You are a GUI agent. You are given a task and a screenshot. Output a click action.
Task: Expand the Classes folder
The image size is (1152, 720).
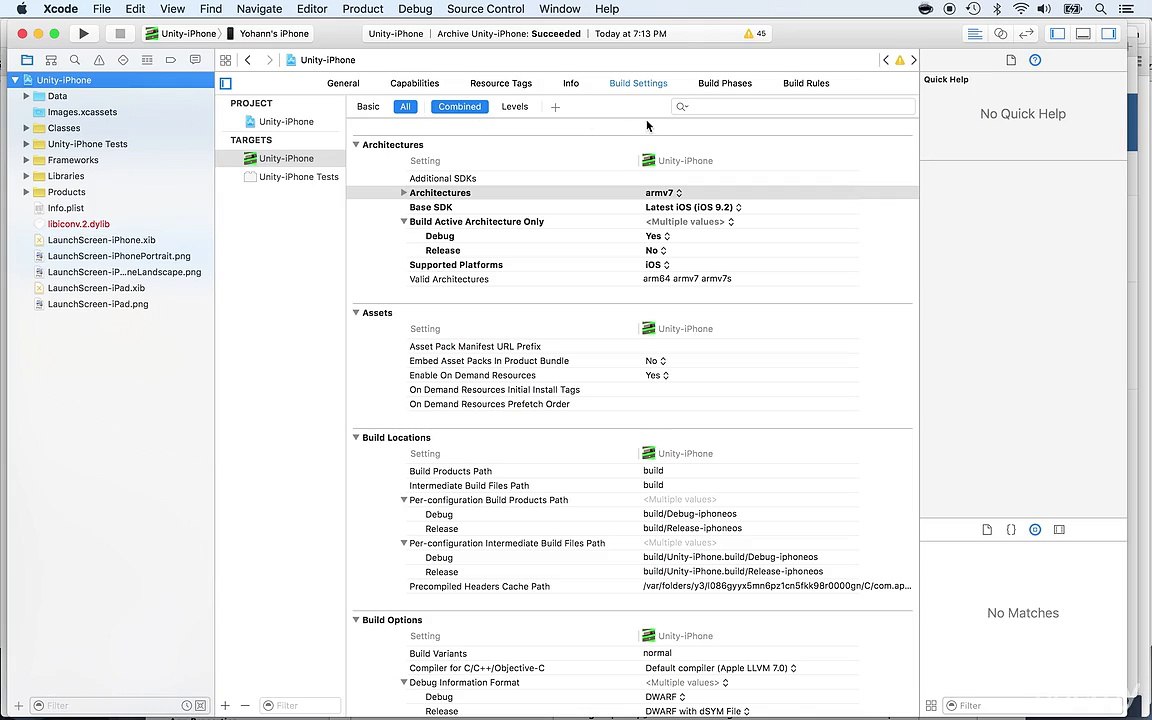pyautogui.click(x=26, y=128)
